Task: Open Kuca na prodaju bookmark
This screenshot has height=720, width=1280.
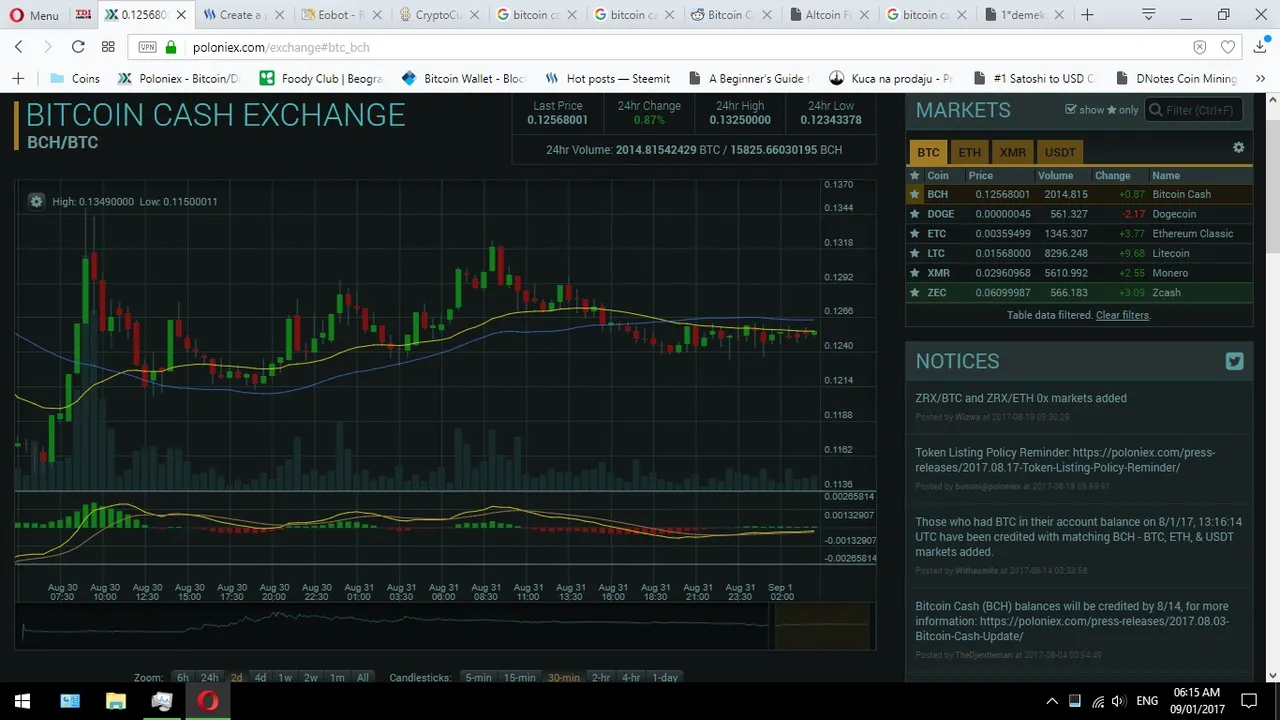Action: tap(892, 78)
